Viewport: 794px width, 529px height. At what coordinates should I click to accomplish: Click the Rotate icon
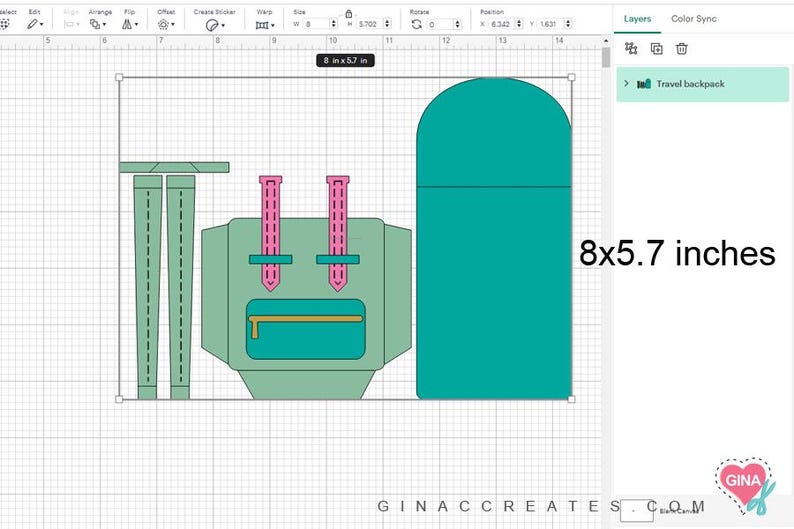pos(416,24)
